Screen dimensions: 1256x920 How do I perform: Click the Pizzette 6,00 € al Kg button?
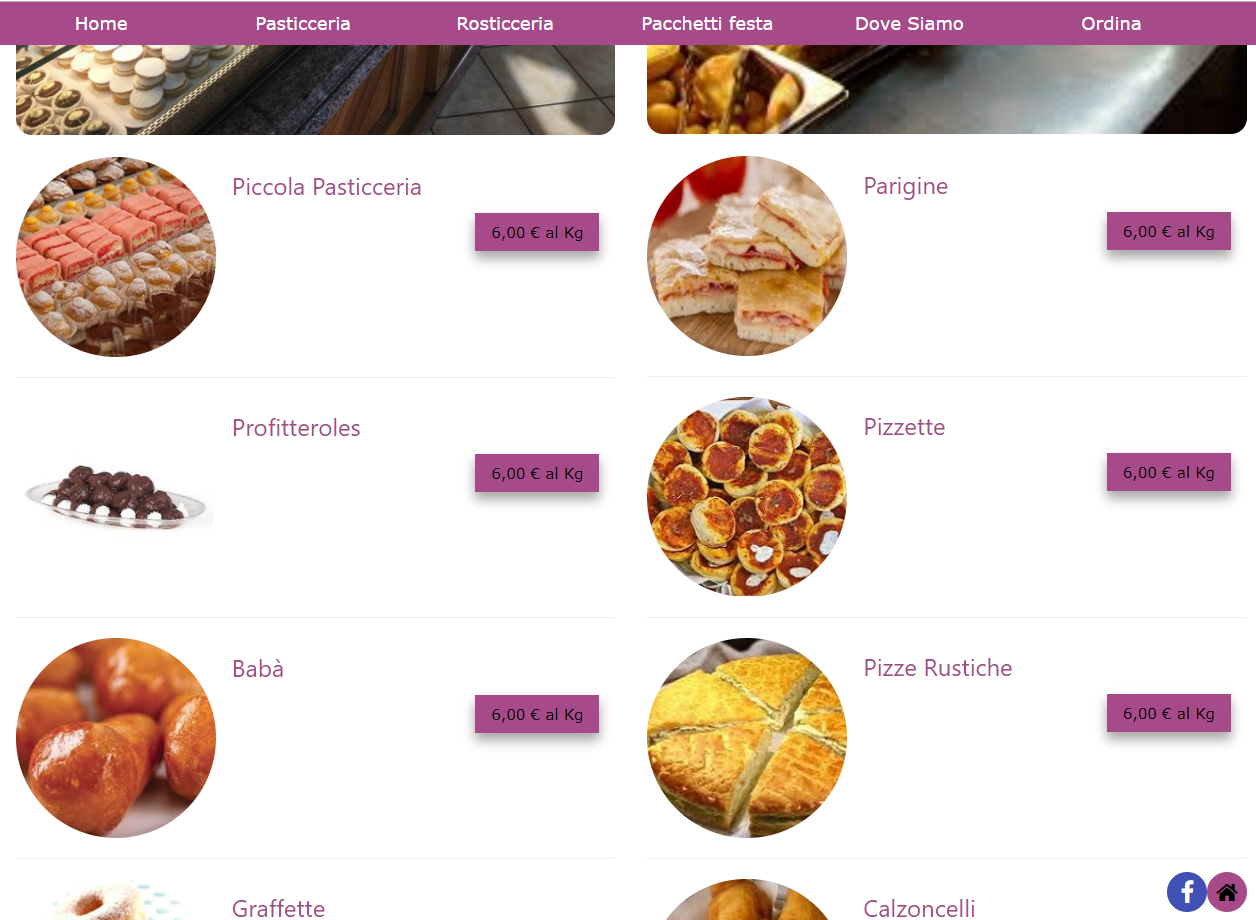click(1169, 472)
